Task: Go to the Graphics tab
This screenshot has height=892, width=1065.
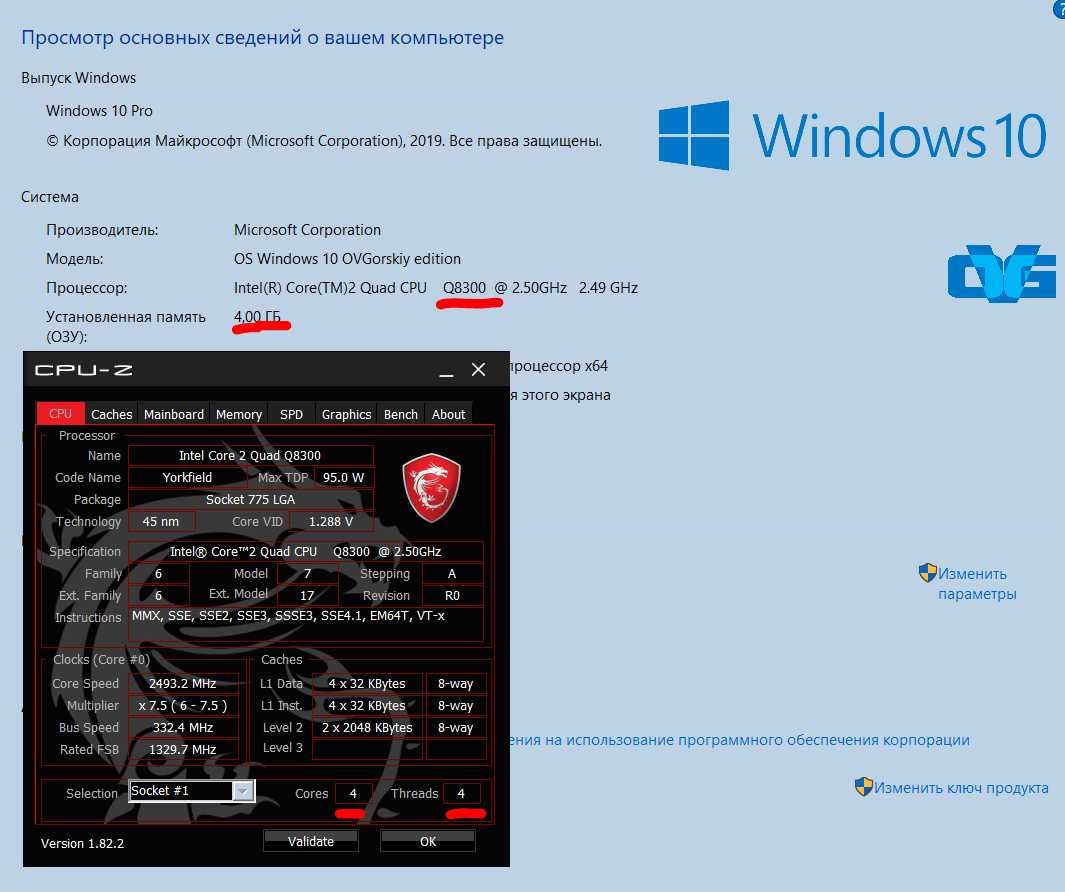Action: 346,414
